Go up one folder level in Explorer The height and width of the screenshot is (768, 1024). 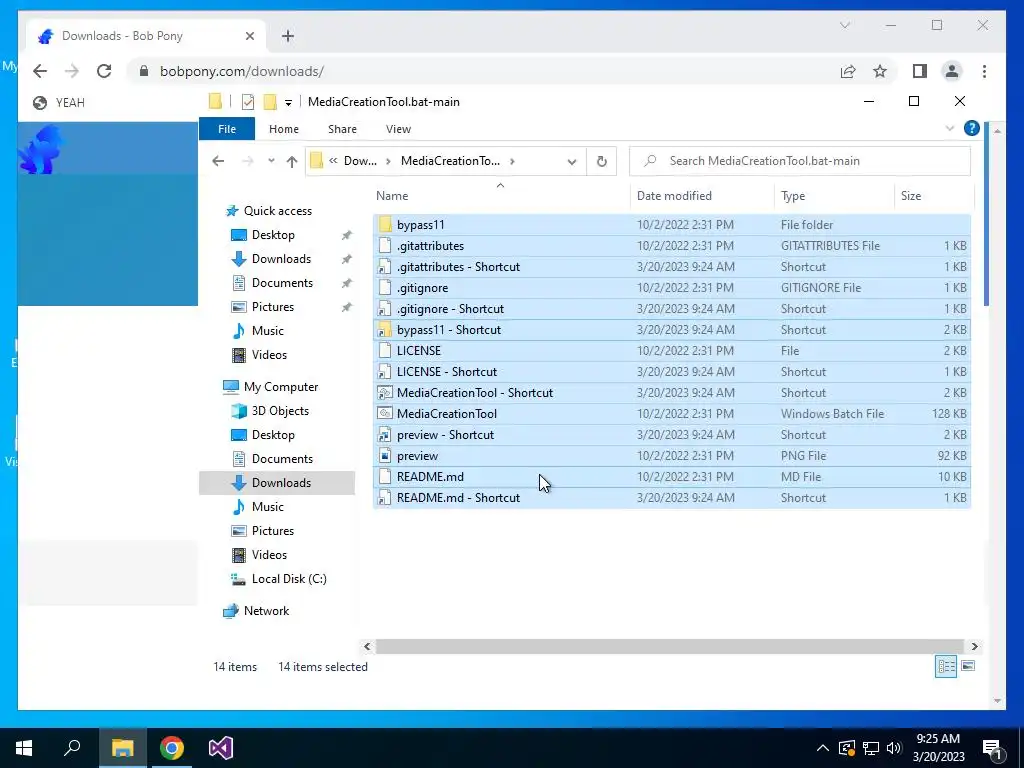coord(291,161)
